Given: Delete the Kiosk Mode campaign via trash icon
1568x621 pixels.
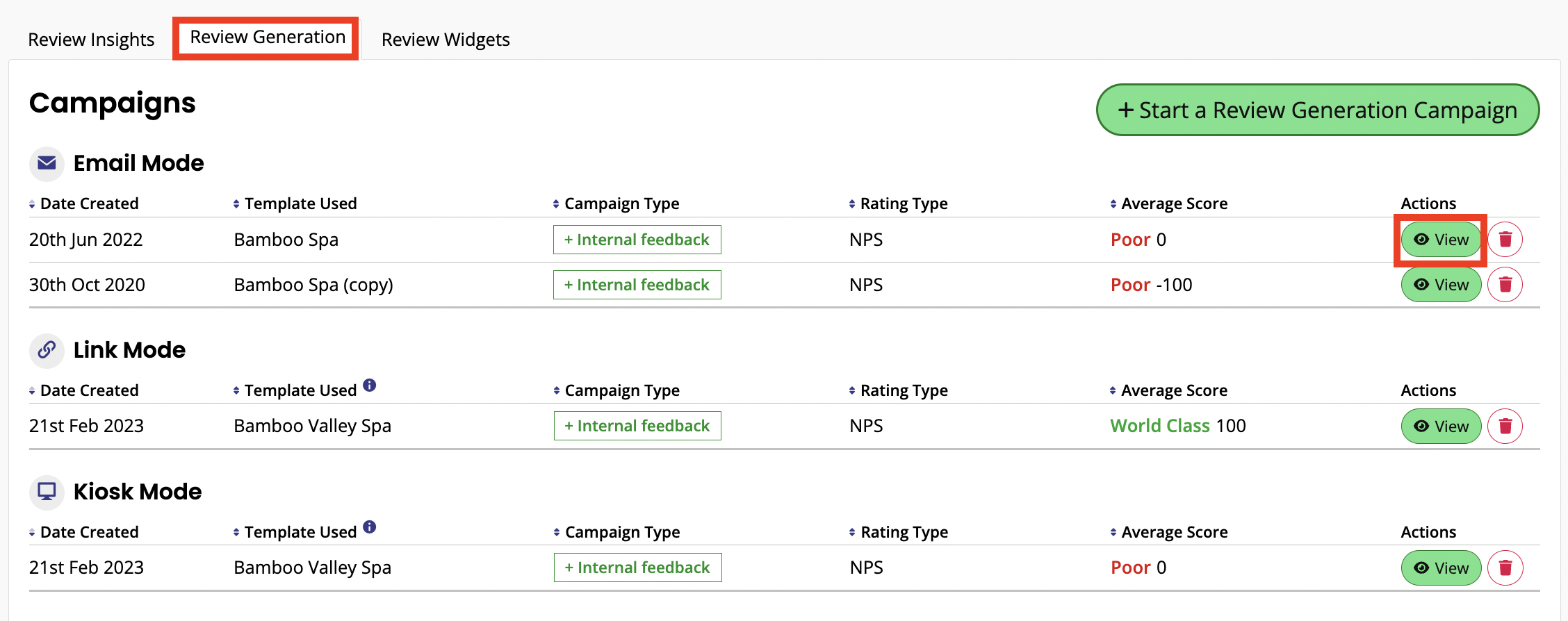Looking at the screenshot, I should click(x=1505, y=568).
